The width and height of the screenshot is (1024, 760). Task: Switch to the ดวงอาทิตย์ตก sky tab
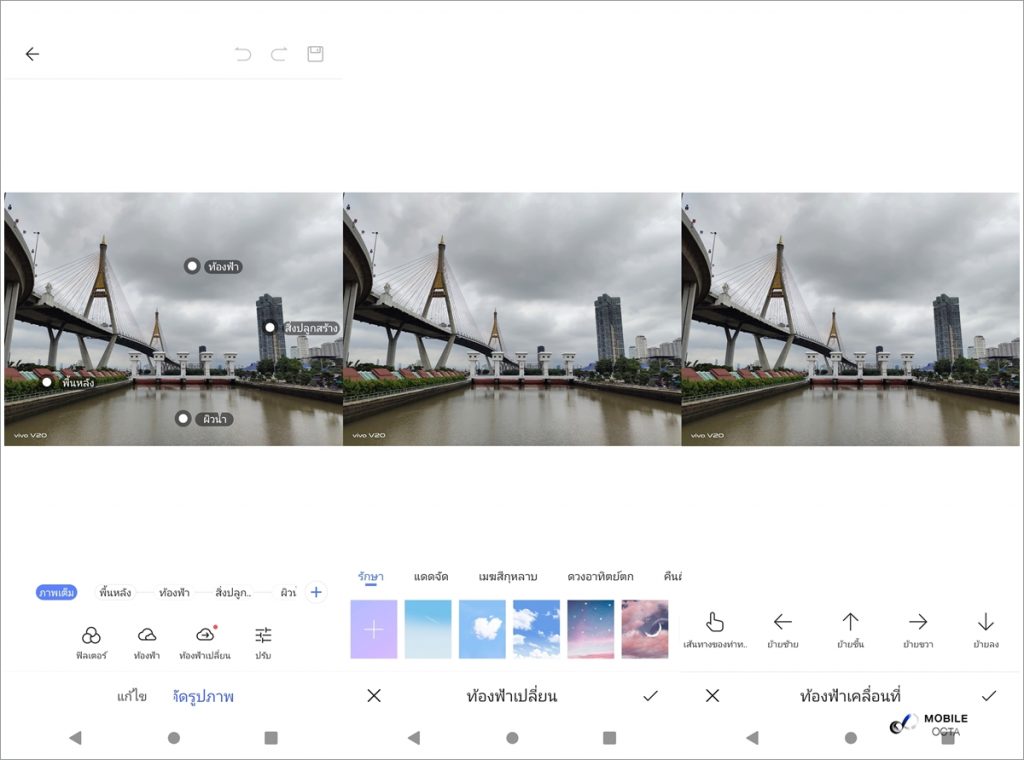(x=600, y=577)
